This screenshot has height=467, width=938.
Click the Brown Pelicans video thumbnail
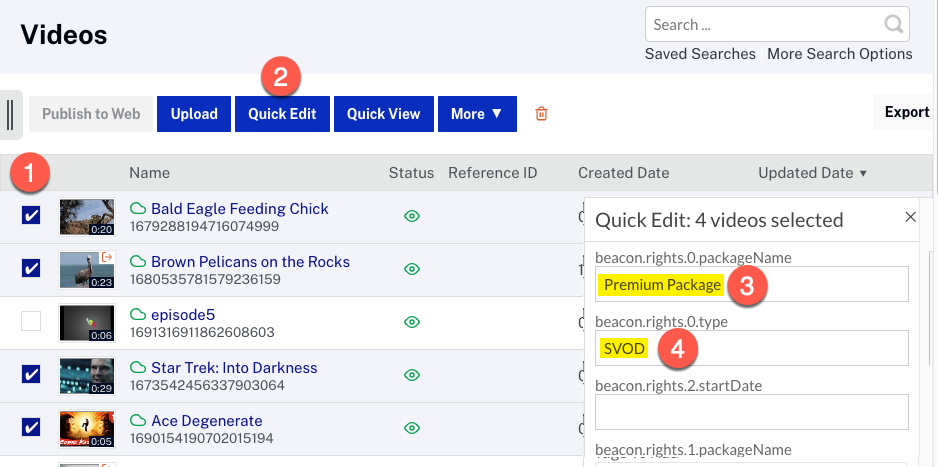pyautogui.click(x=87, y=269)
